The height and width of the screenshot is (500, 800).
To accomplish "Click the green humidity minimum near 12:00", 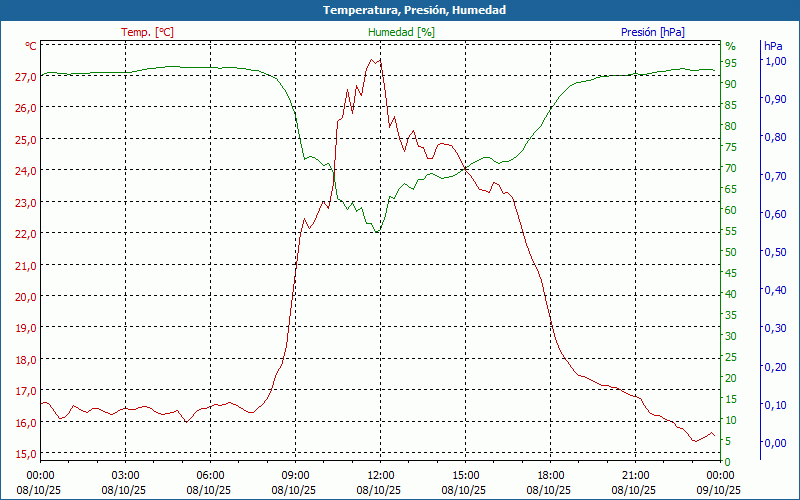I will tap(377, 232).
